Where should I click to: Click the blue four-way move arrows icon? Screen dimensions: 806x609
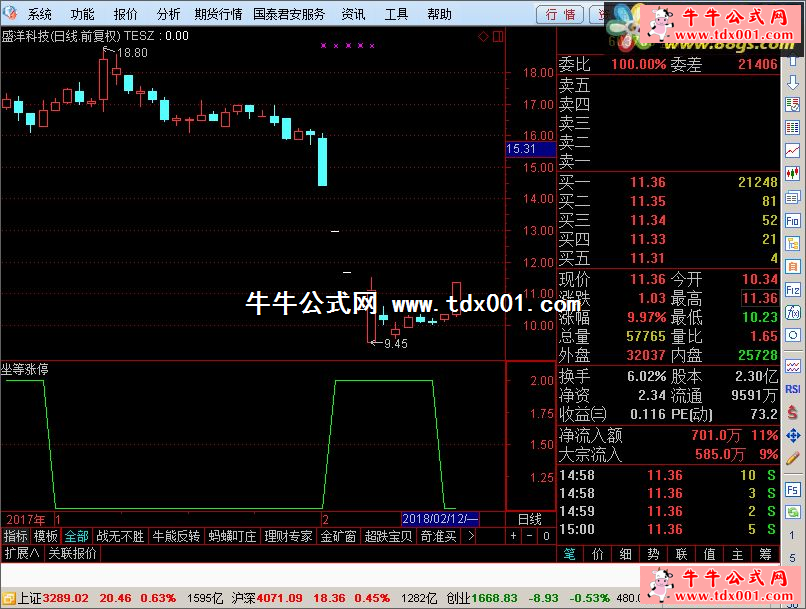[x=793, y=436]
